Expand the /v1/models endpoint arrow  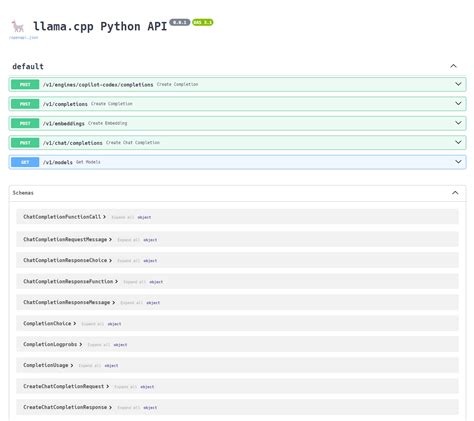(458, 162)
